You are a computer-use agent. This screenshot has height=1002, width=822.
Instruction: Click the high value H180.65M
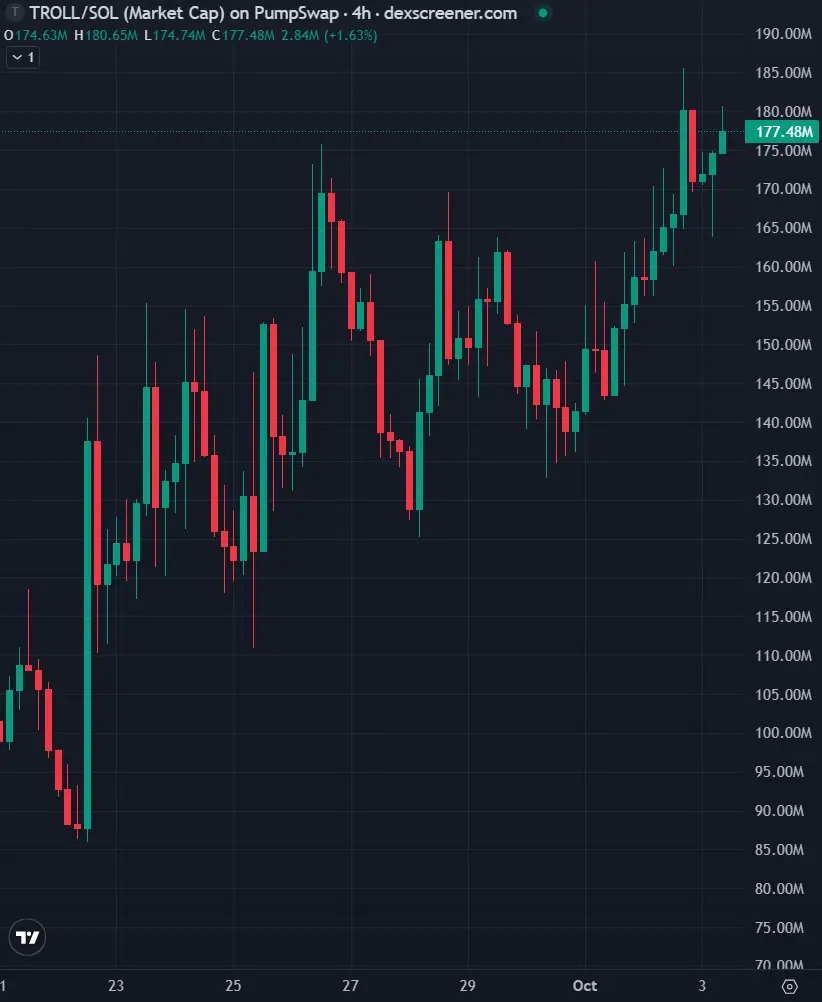point(106,35)
